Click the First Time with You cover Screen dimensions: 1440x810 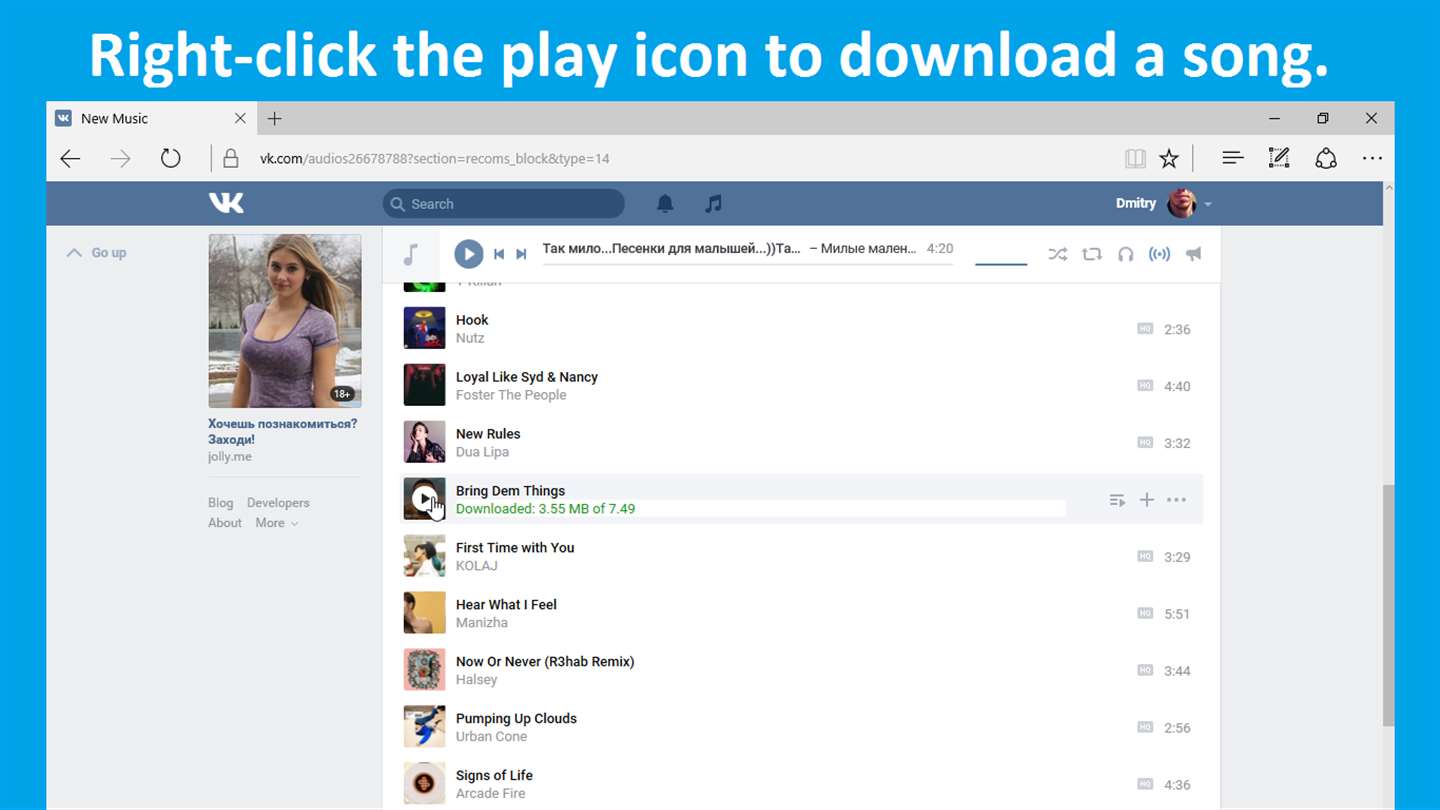point(424,556)
